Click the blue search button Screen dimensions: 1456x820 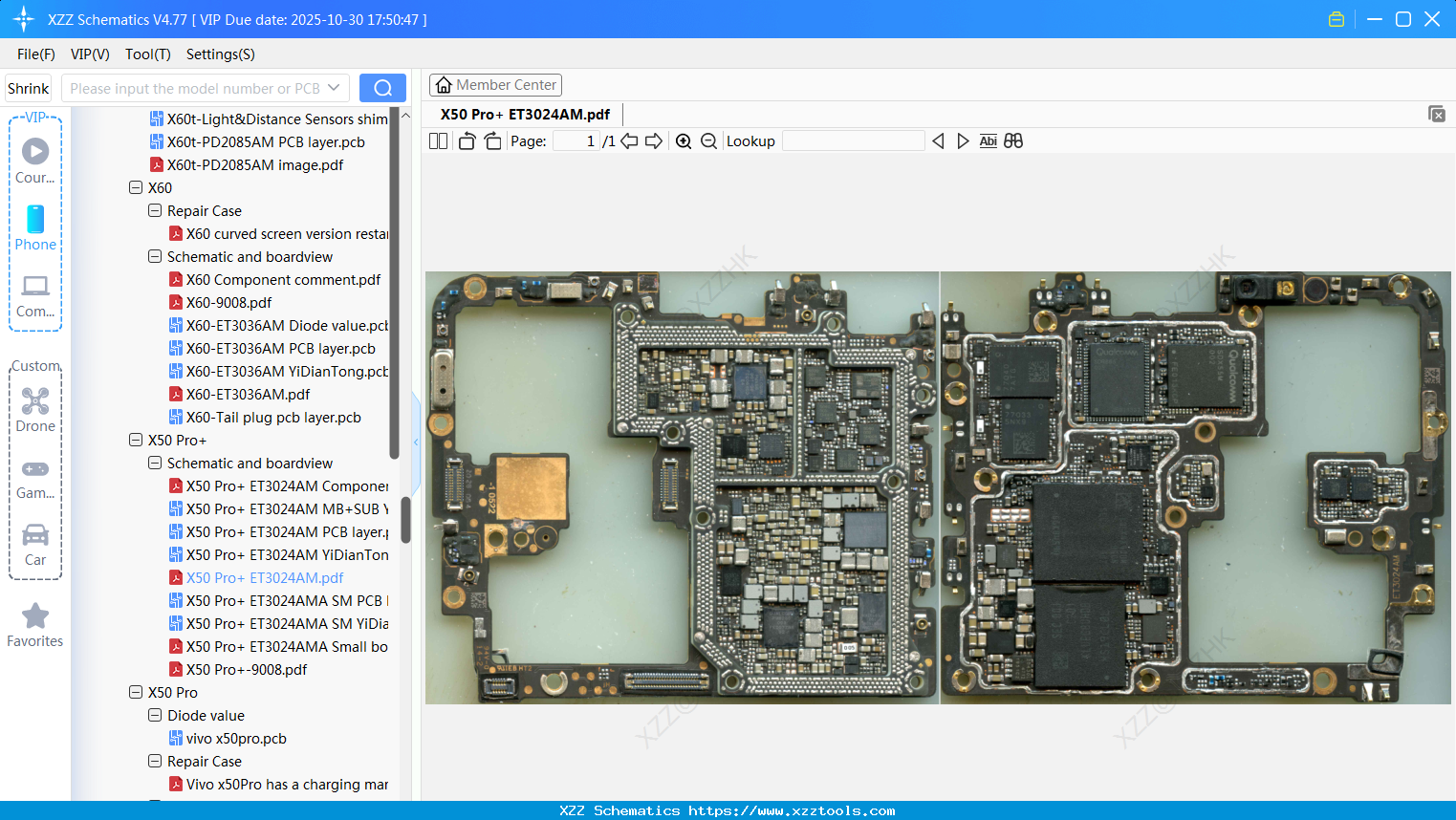[382, 88]
